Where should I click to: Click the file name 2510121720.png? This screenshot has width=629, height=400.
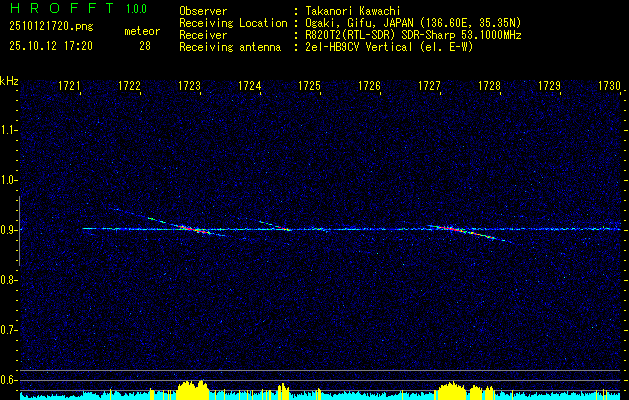[x=51, y=27]
